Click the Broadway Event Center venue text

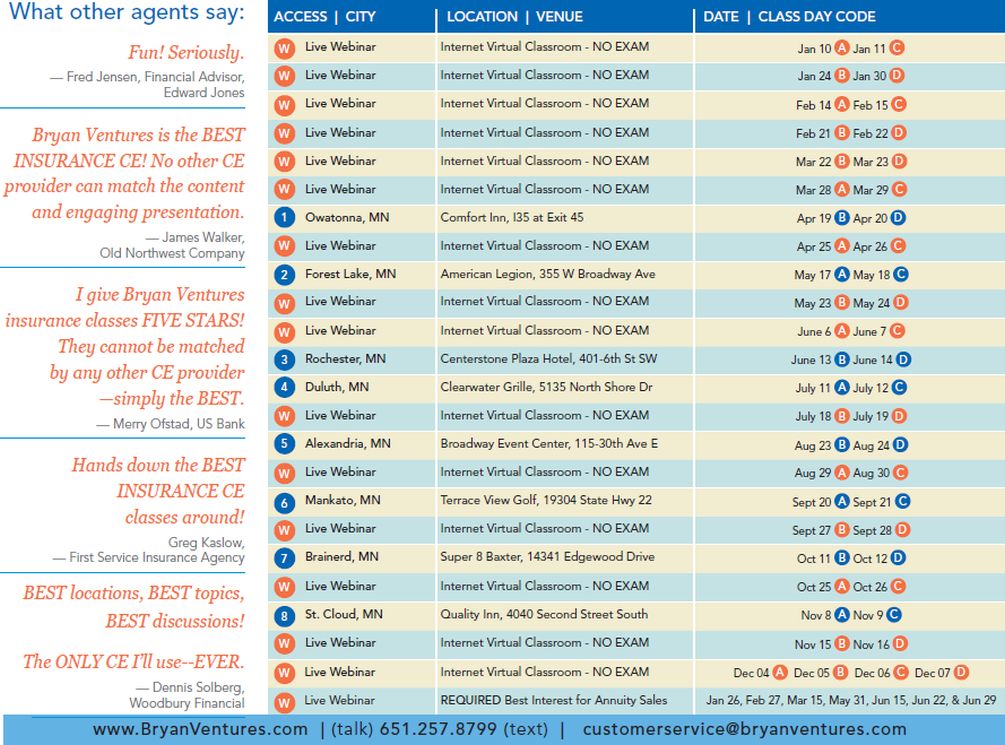click(x=549, y=443)
